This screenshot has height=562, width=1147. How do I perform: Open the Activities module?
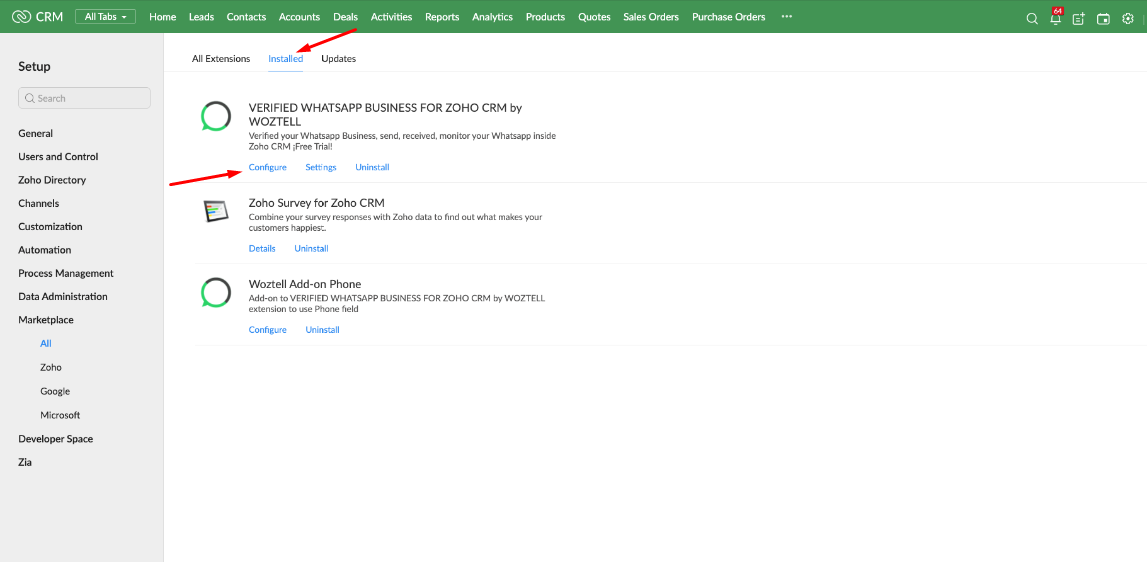(391, 17)
